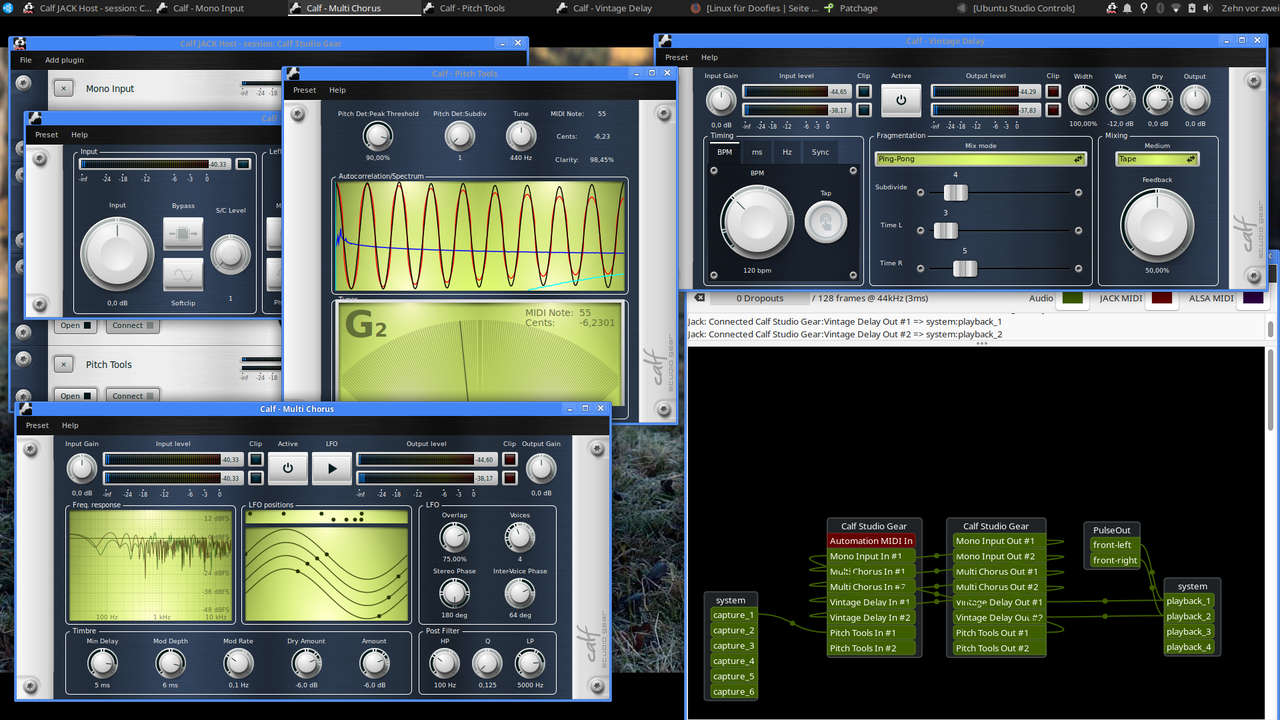Click the Subdivide slider handle
1280x720 pixels.
pos(955,193)
